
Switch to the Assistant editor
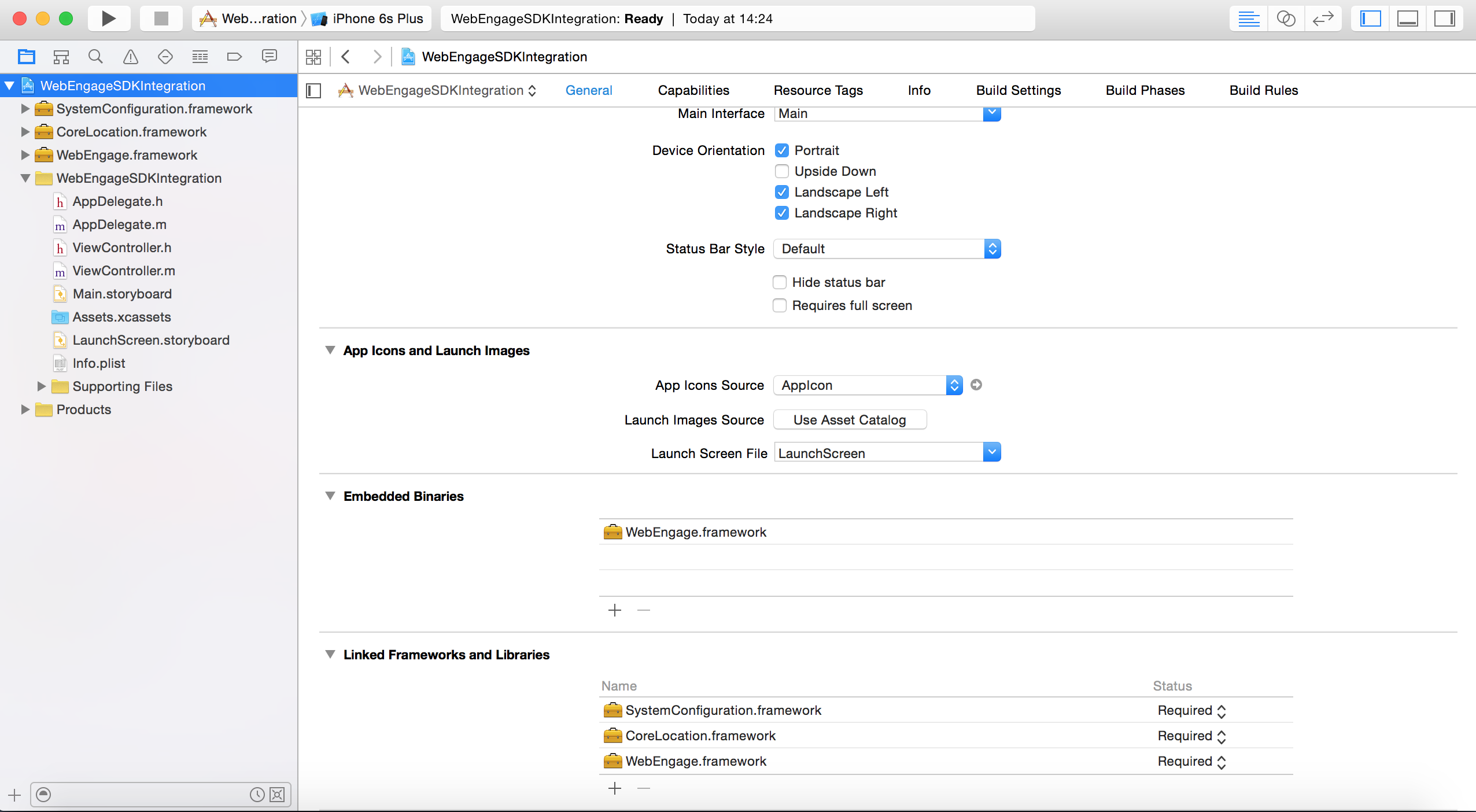tap(1286, 19)
